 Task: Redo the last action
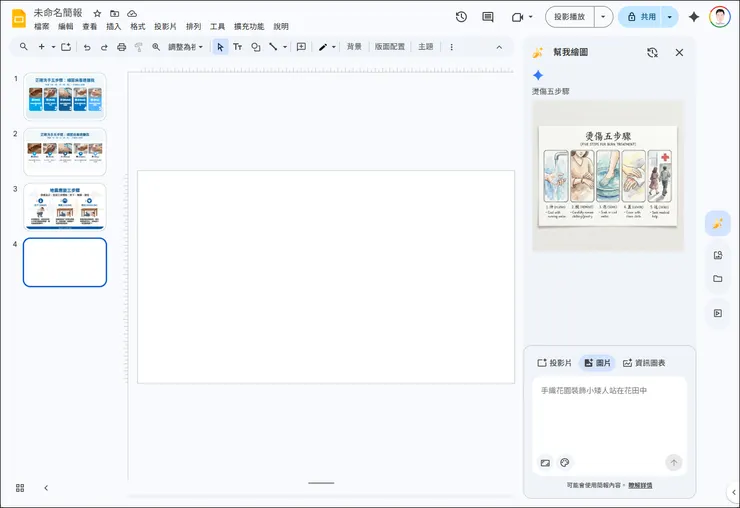click(104, 47)
